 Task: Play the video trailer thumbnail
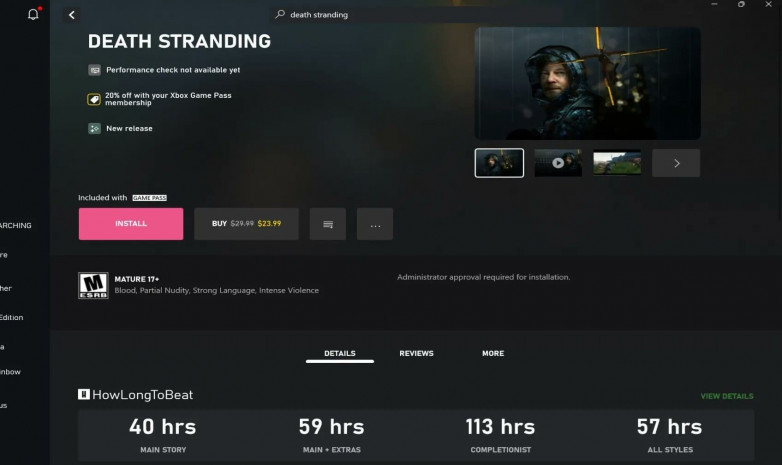(x=558, y=163)
